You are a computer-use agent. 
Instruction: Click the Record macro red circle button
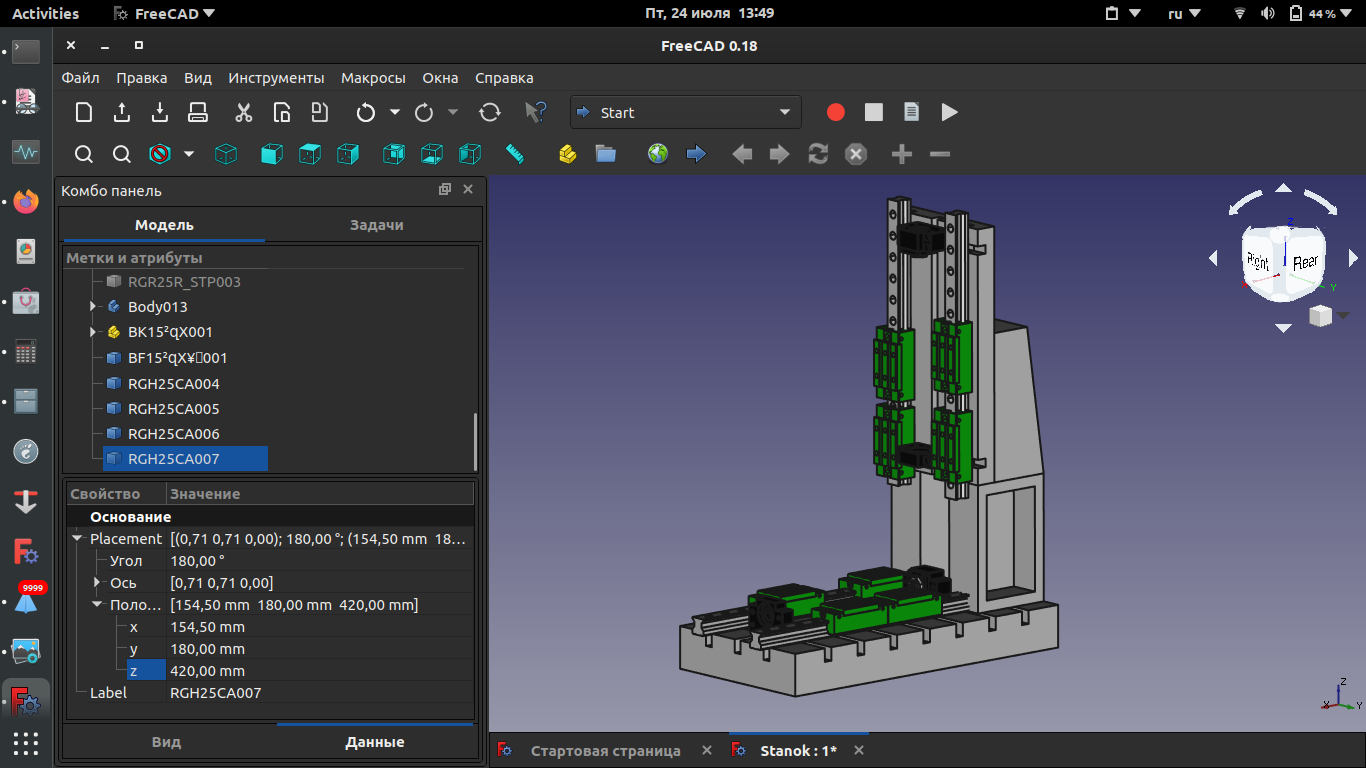pos(836,113)
